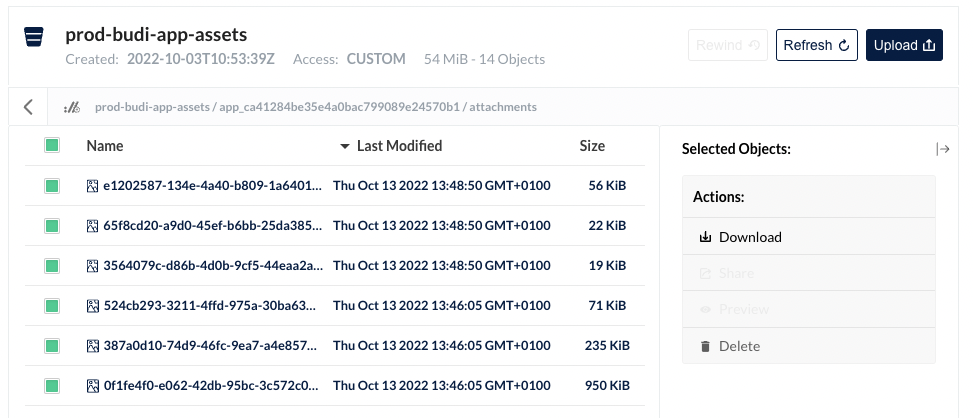The image size is (973, 418).
Task: Click the CUSTOM access value
Action: 376,60
